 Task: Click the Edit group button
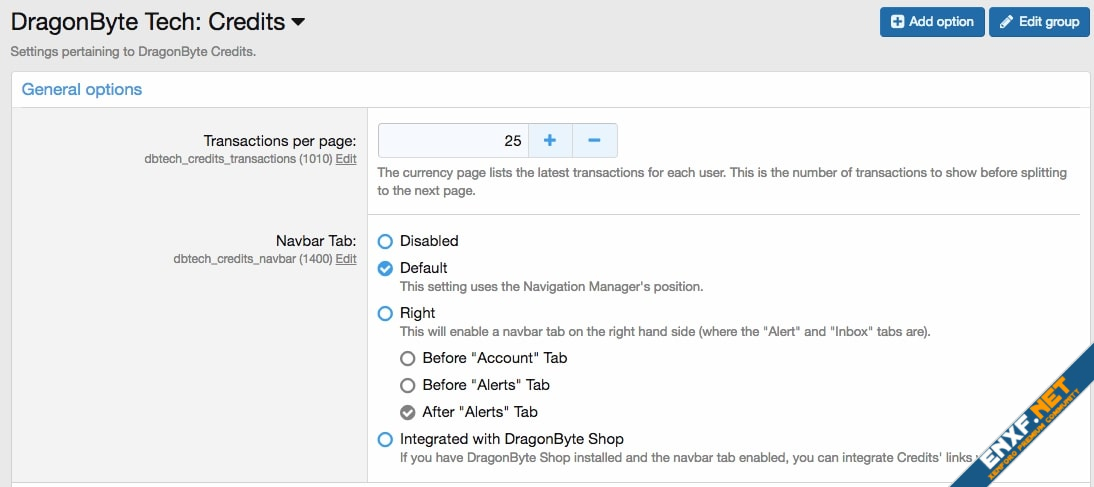click(x=1039, y=22)
